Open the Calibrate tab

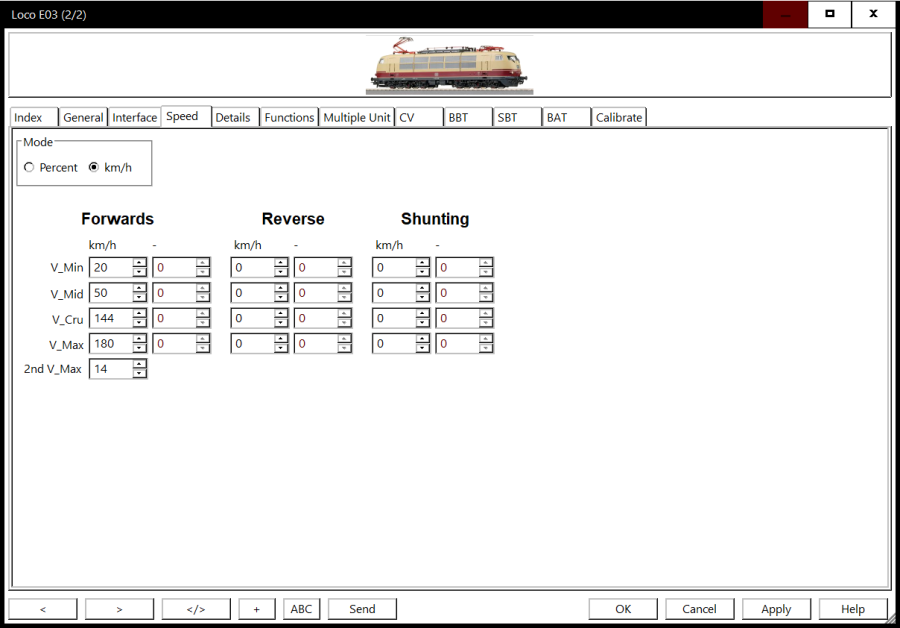618,117
